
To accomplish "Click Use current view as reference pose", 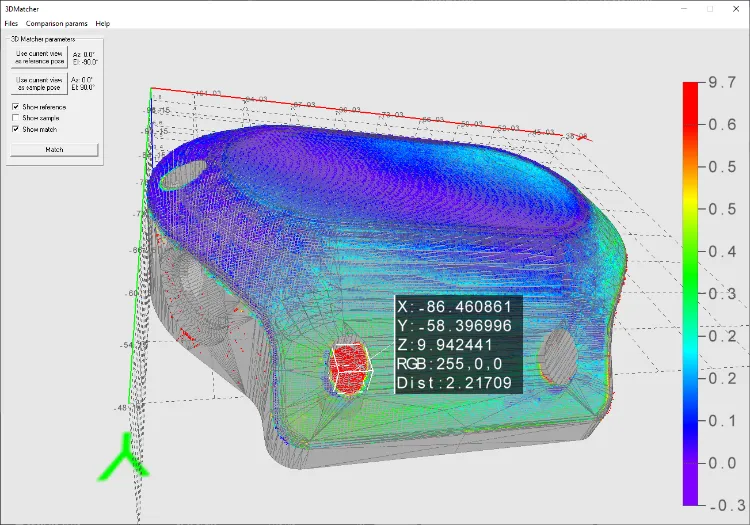I will tap(39, 57).
